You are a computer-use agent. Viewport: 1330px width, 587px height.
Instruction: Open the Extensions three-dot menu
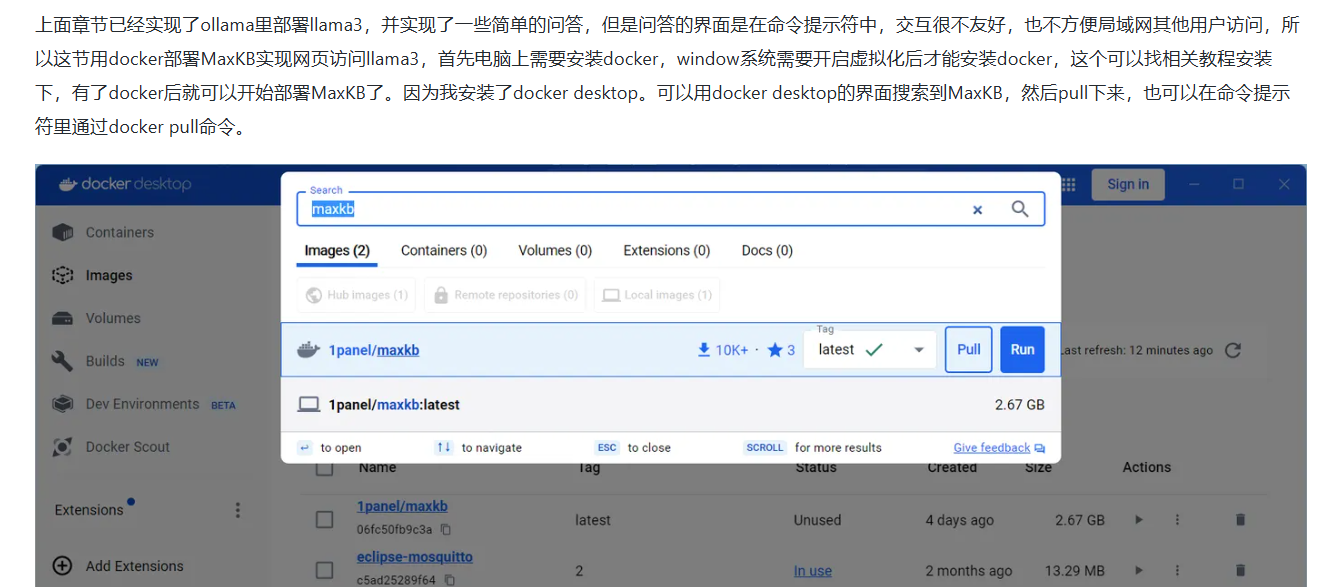[238, 510]
